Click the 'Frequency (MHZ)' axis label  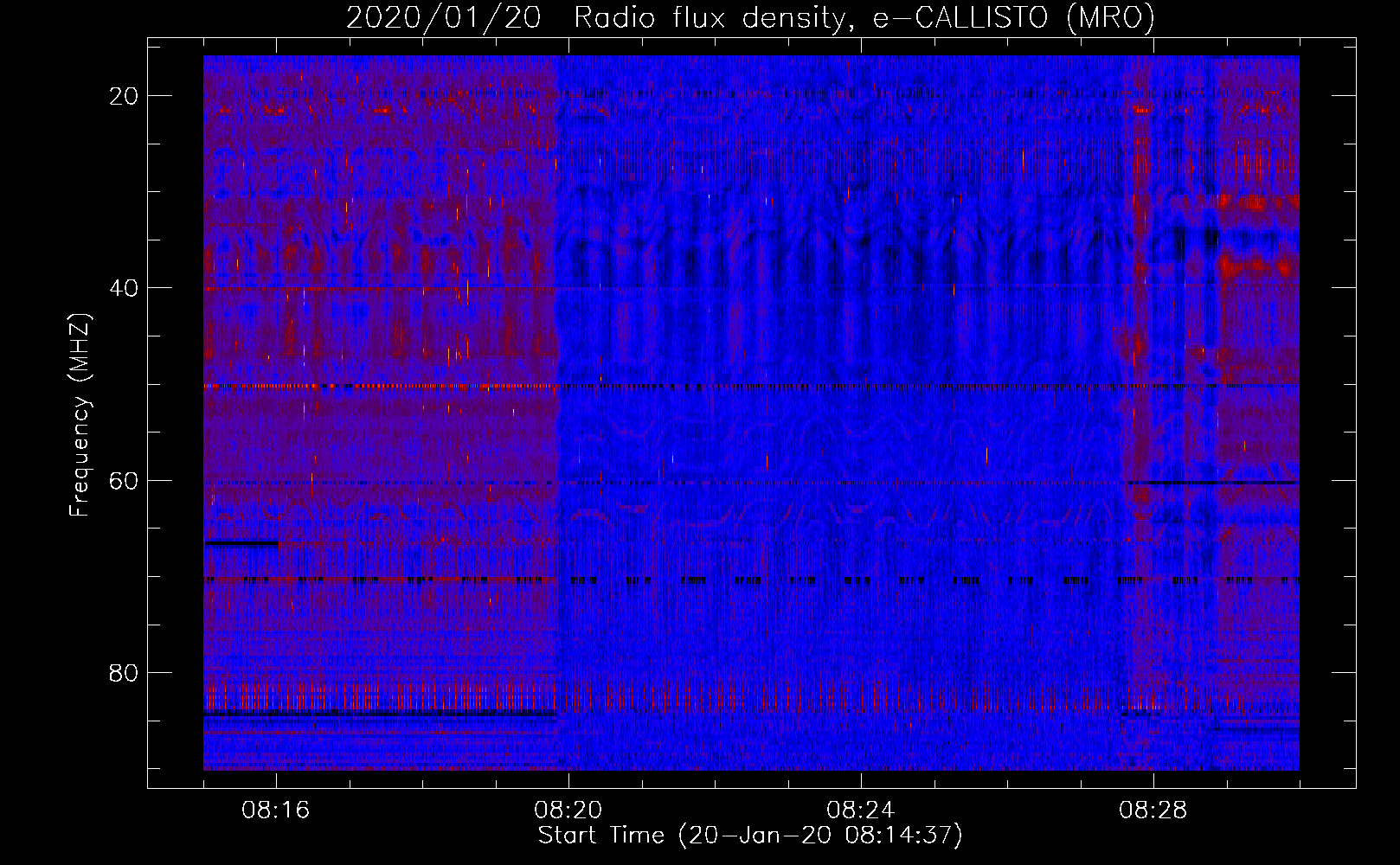click(80, 415)
